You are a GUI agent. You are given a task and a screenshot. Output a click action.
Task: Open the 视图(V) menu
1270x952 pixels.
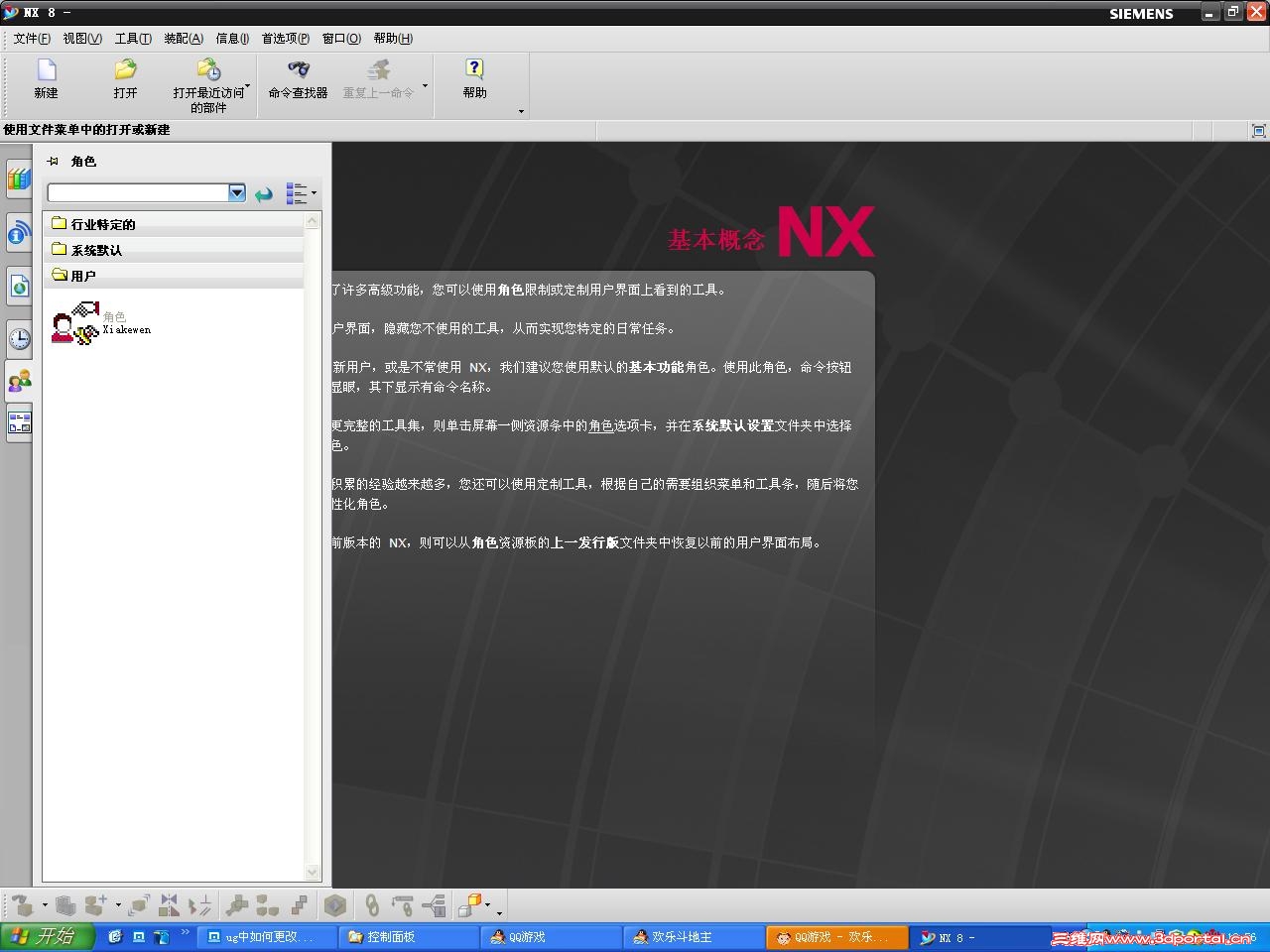coord(82,39)
